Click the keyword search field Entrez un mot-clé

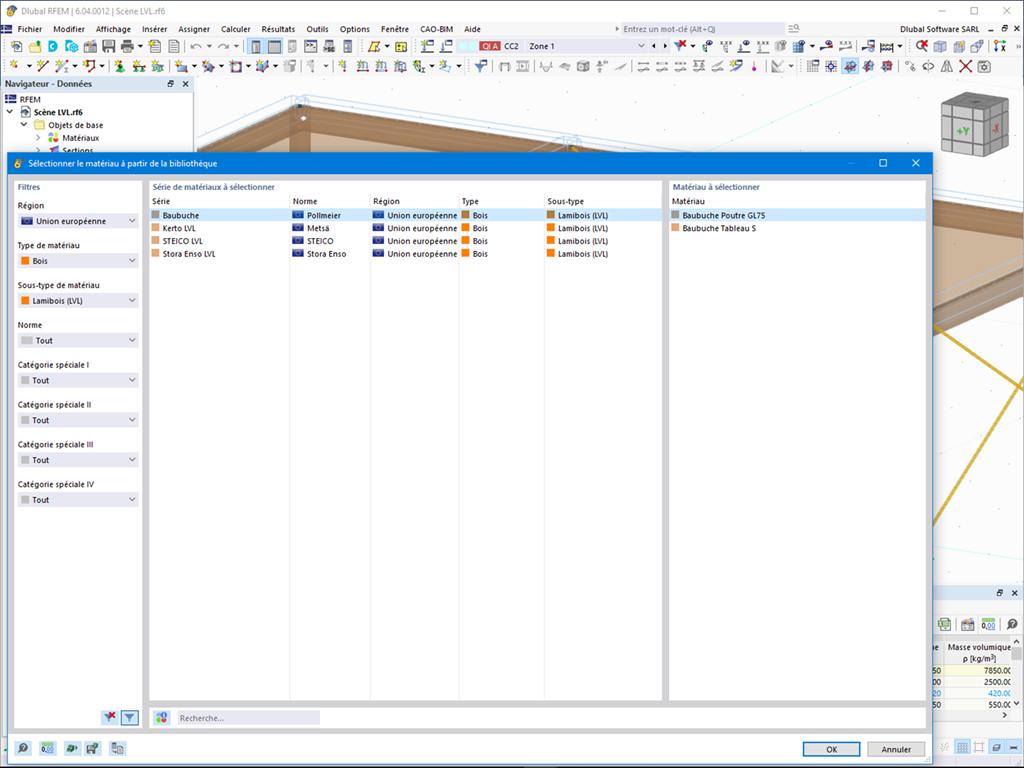click(x=702, y=29)
